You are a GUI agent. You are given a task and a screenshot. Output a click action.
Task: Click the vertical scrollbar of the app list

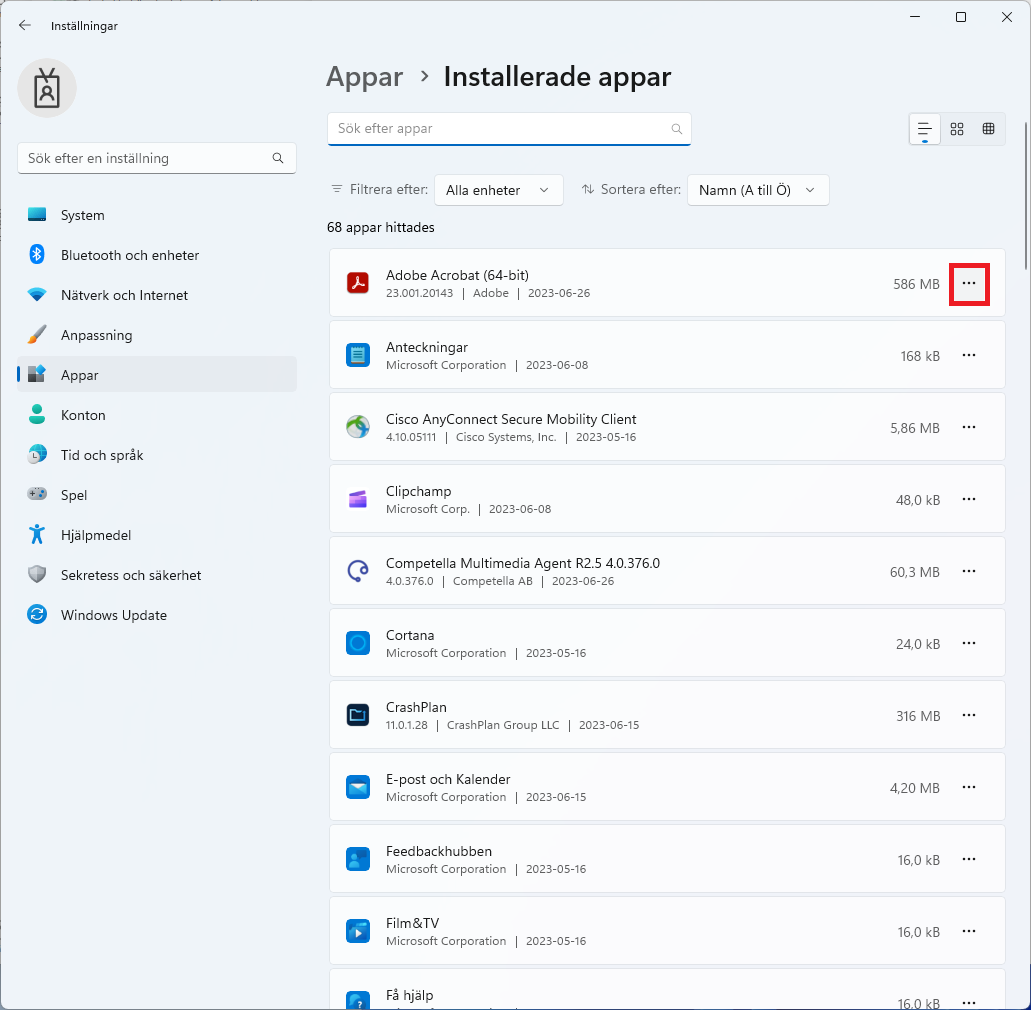click(1026, 196)
